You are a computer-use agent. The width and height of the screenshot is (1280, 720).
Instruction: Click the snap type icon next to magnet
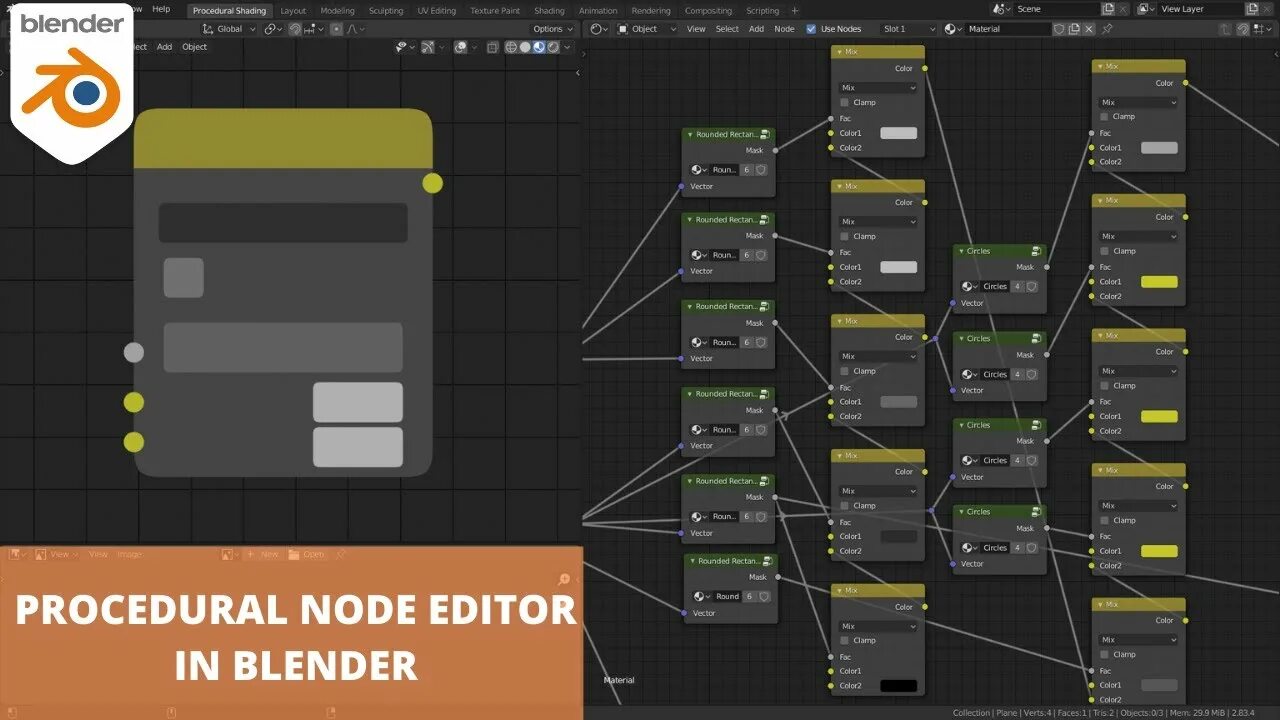315,29
